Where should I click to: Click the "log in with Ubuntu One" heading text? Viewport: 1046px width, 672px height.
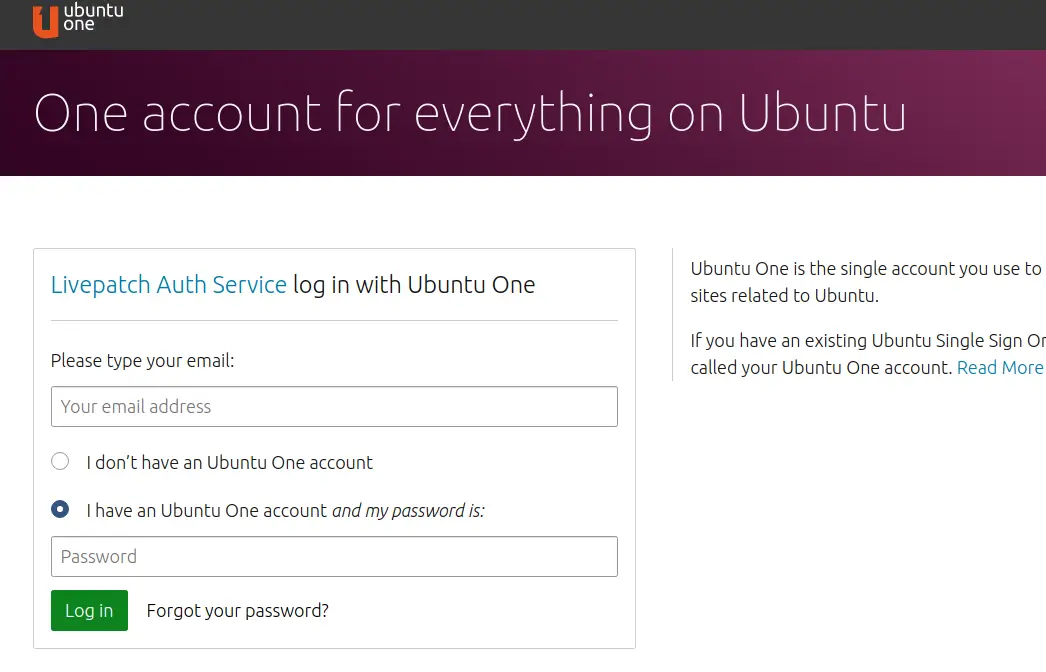coord(413,285)
